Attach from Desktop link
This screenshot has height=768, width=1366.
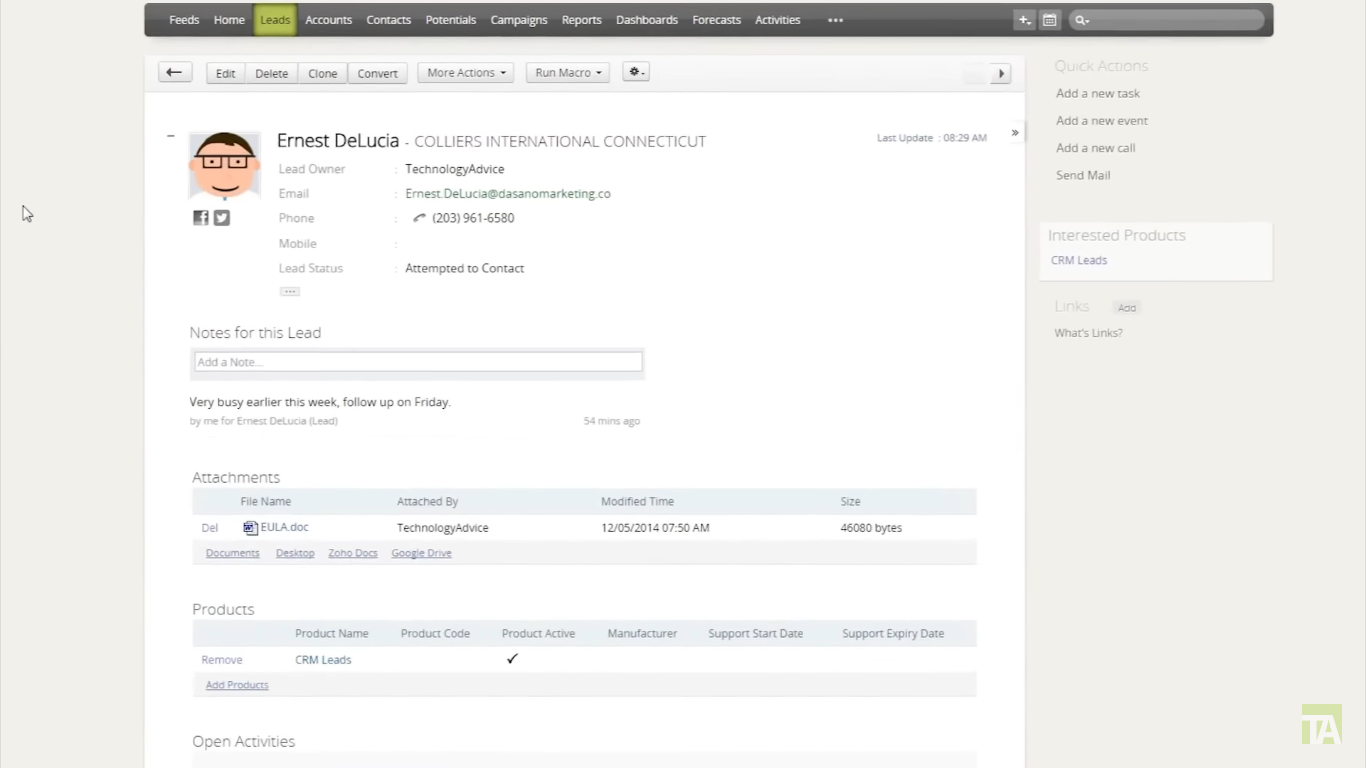tap(295, 553)
